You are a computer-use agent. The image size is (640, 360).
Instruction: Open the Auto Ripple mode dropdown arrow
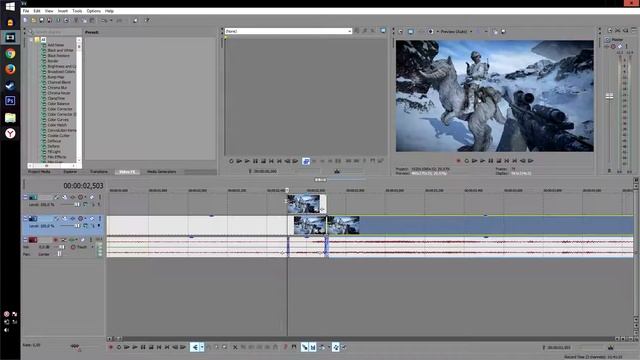click(x=329, y=347)
